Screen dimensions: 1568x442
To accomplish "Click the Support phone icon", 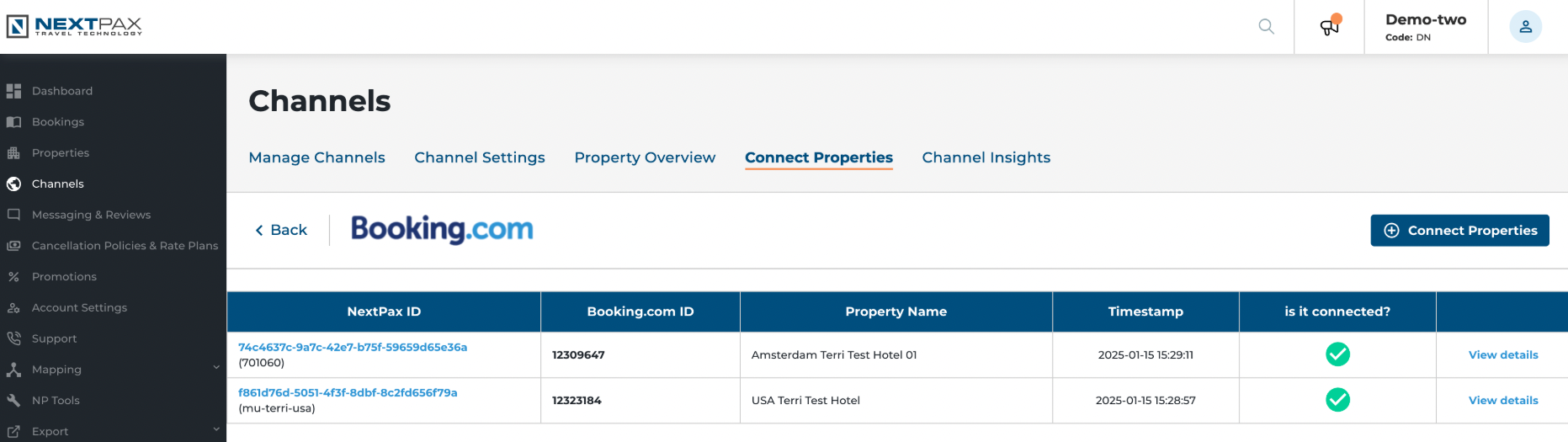I will (x=13, y=338).
